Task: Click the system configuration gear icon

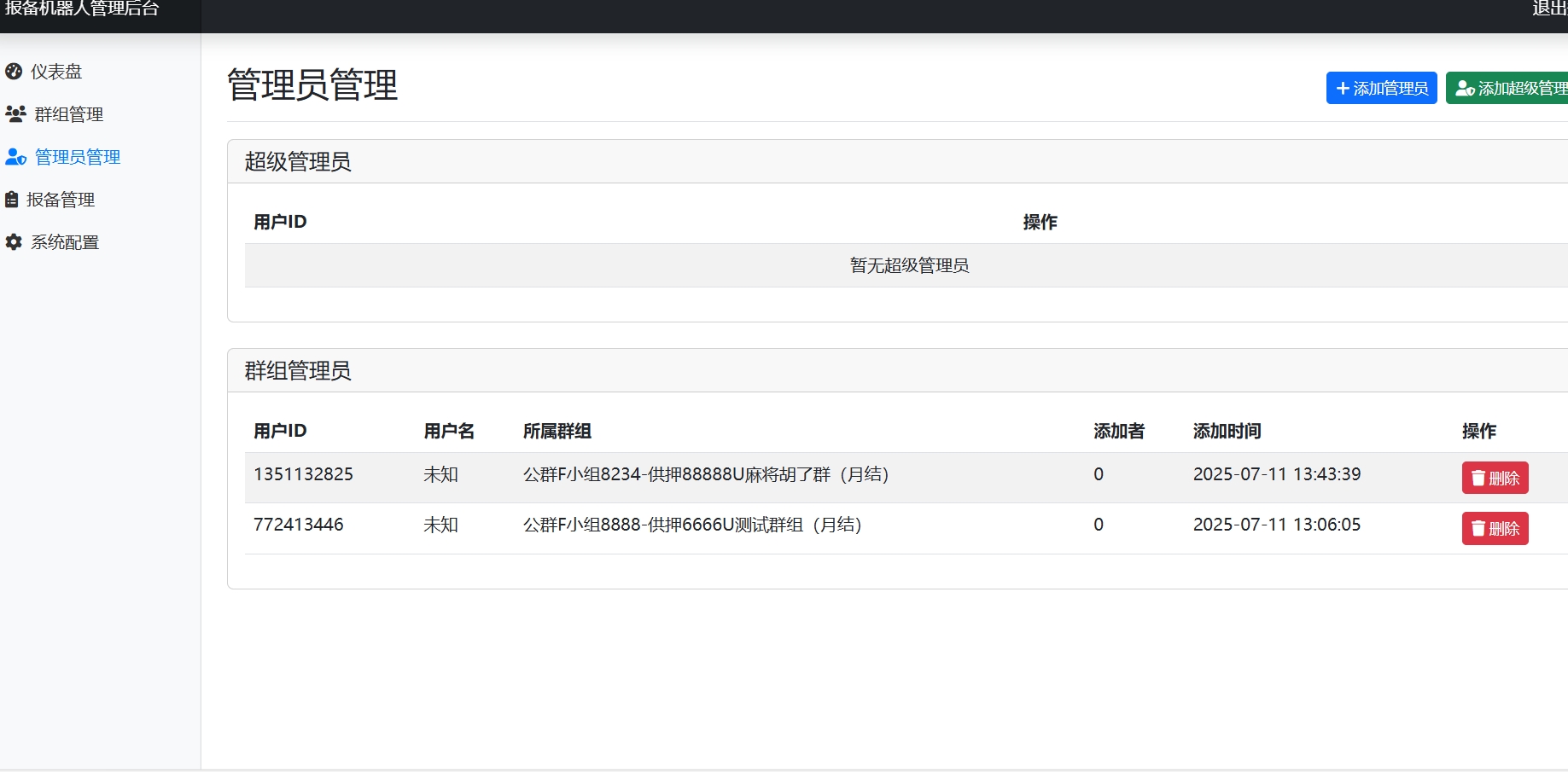Action: [x=14, y=242]
